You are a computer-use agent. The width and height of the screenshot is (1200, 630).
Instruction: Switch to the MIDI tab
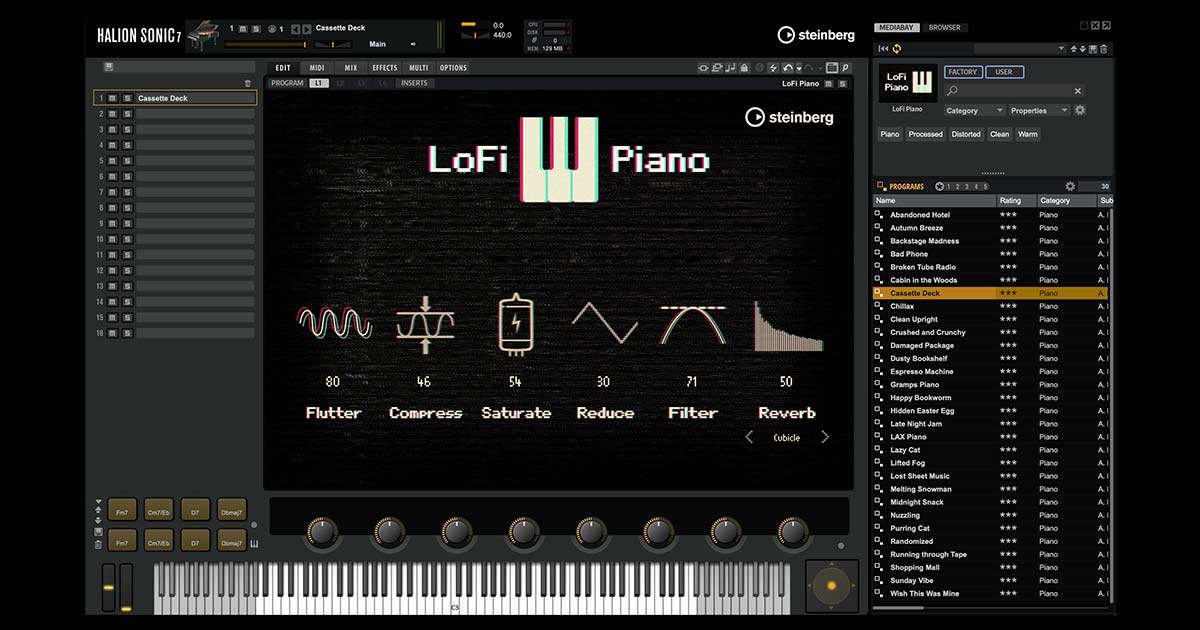(317, 68)
